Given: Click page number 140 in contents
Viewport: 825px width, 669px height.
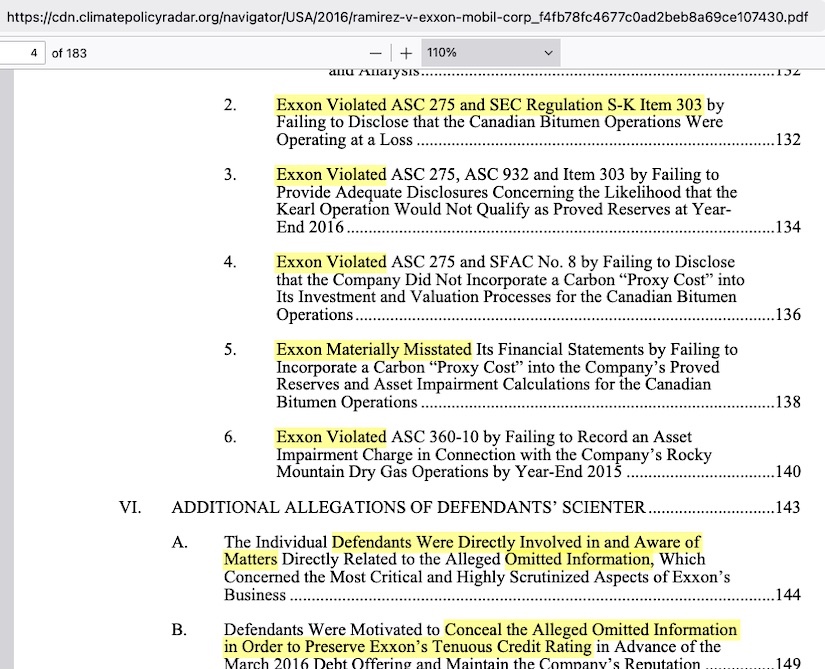Looking at the screenshot, I should pyautogui.click(x=787, y=472).
